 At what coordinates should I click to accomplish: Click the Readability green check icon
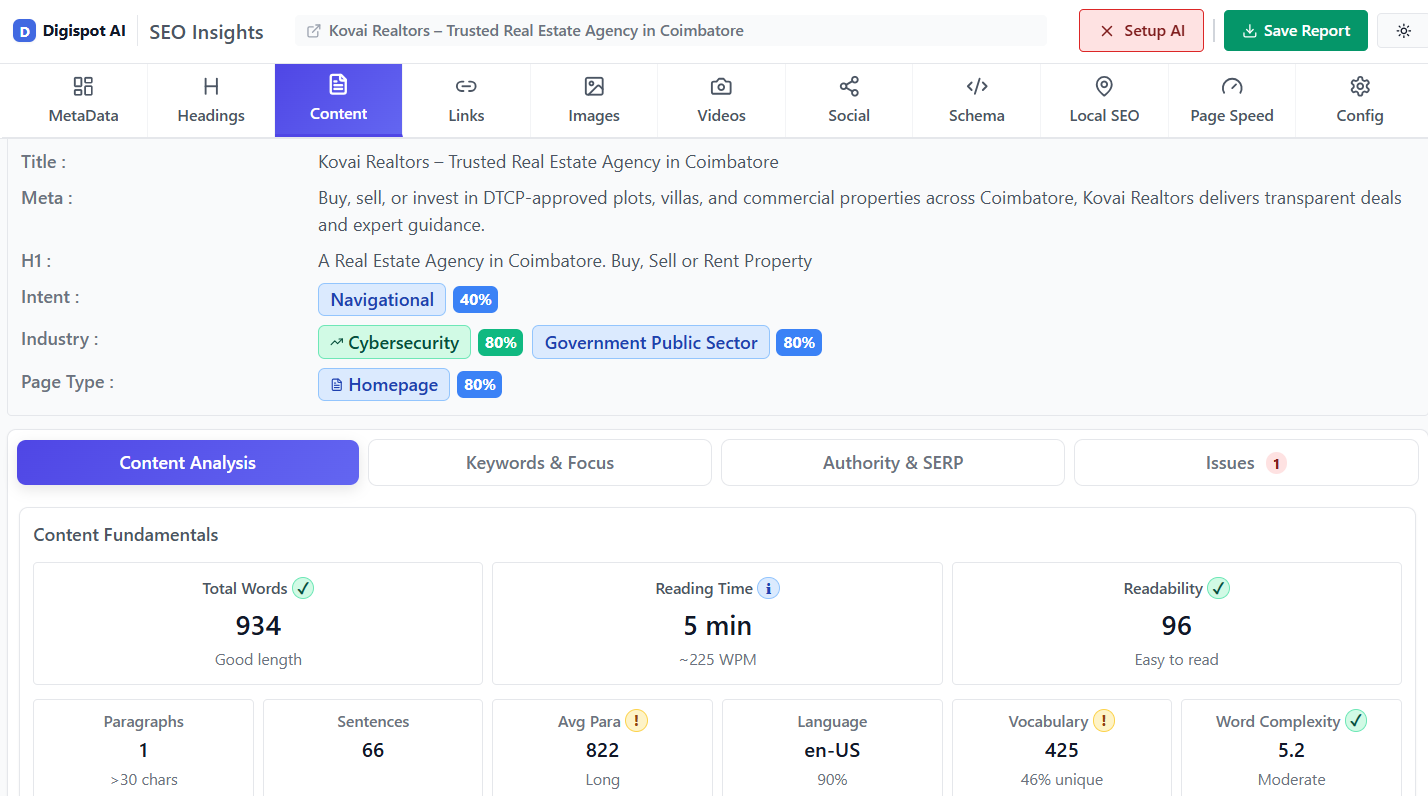pos(1218,588)
